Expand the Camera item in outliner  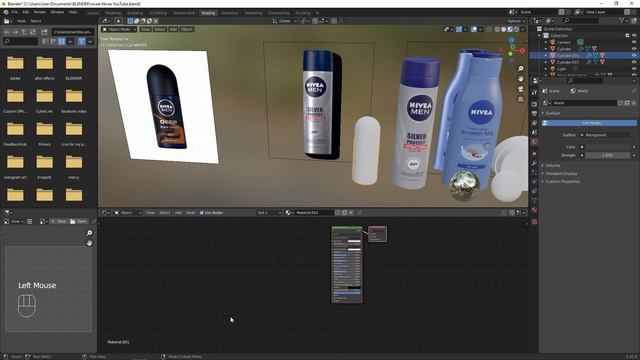pyautogui.click(x=546, y=42)
